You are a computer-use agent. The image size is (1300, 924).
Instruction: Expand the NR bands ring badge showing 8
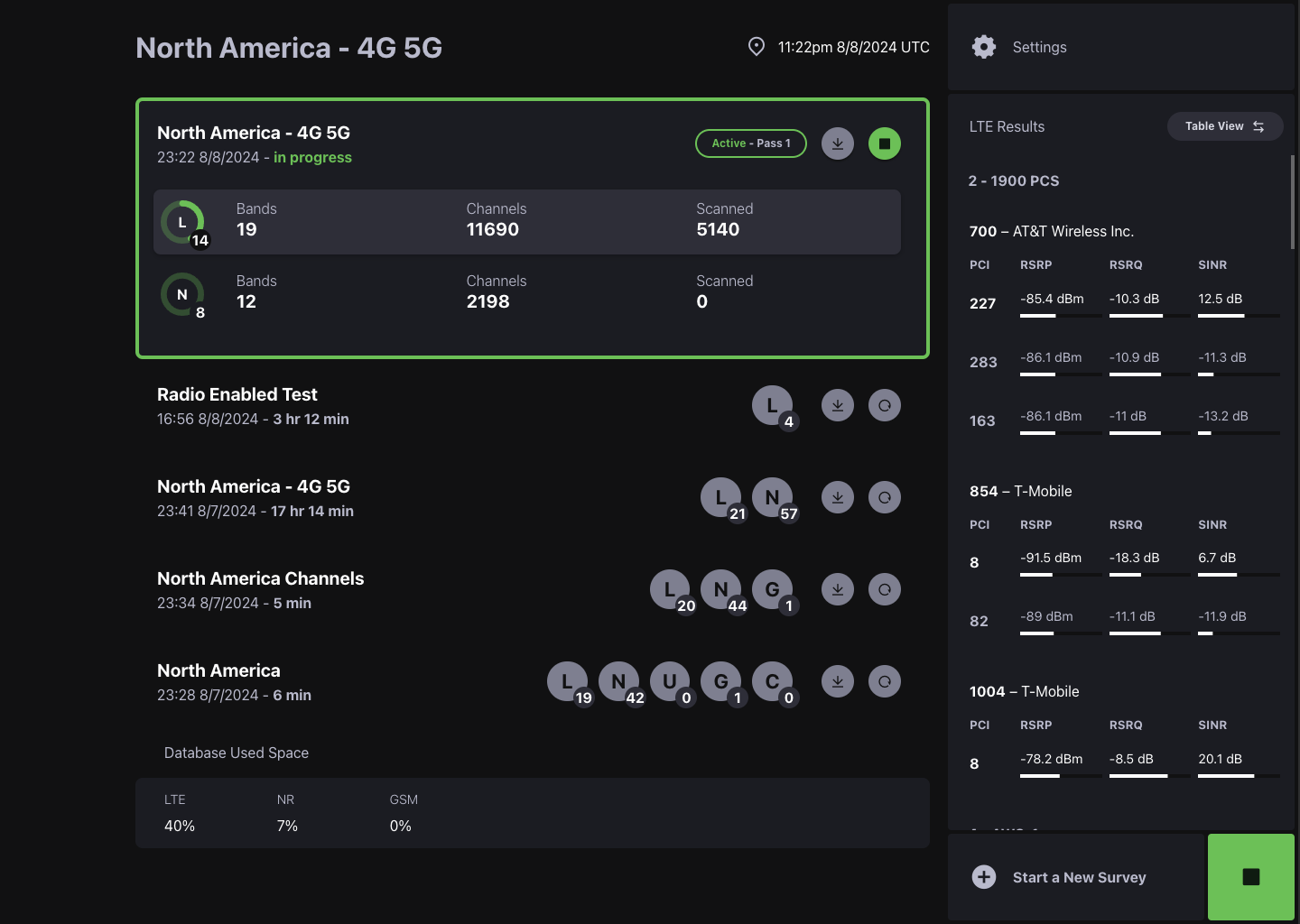181,294
